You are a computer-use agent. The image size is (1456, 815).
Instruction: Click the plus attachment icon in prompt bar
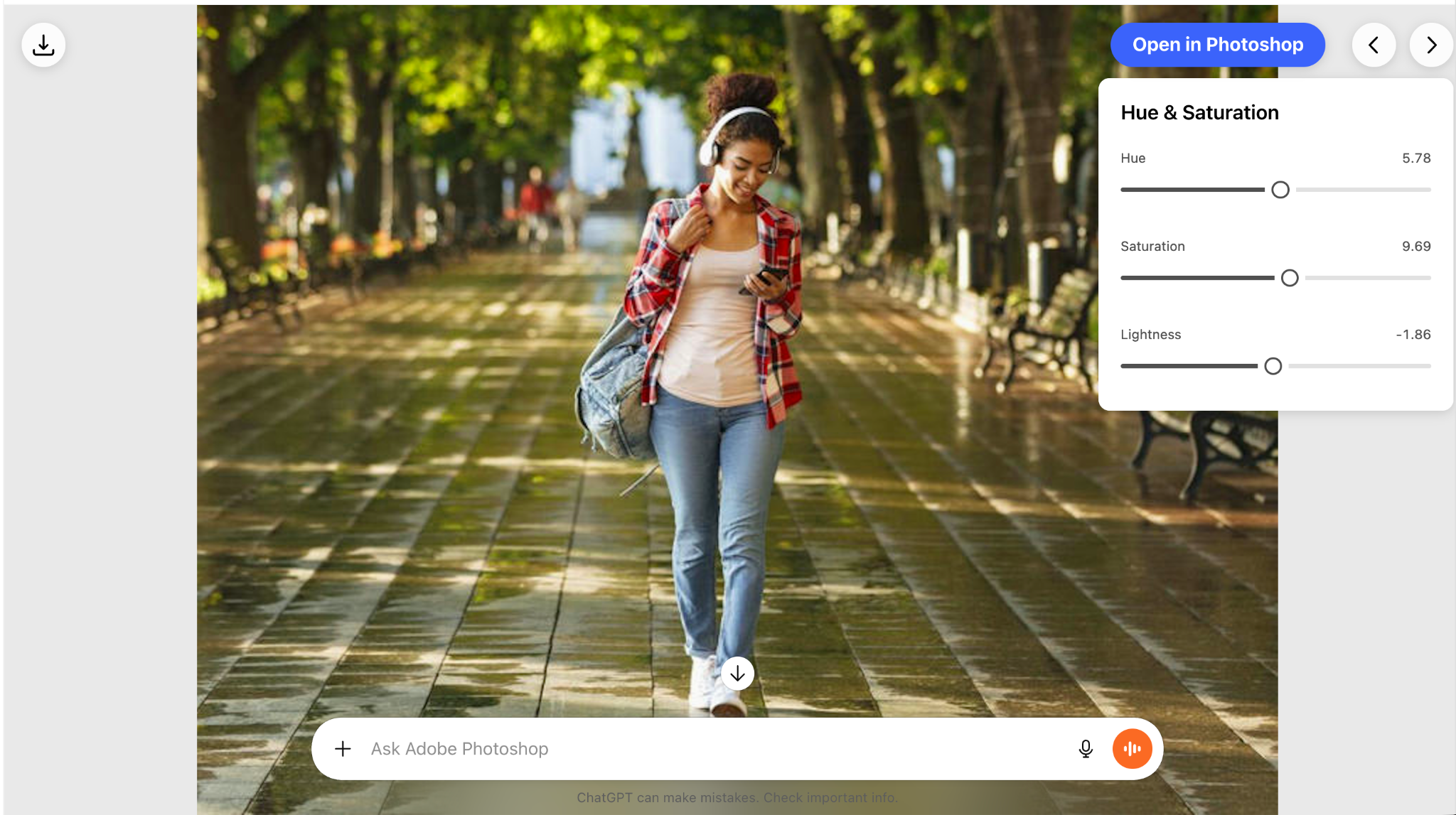(x=343, y=748)
